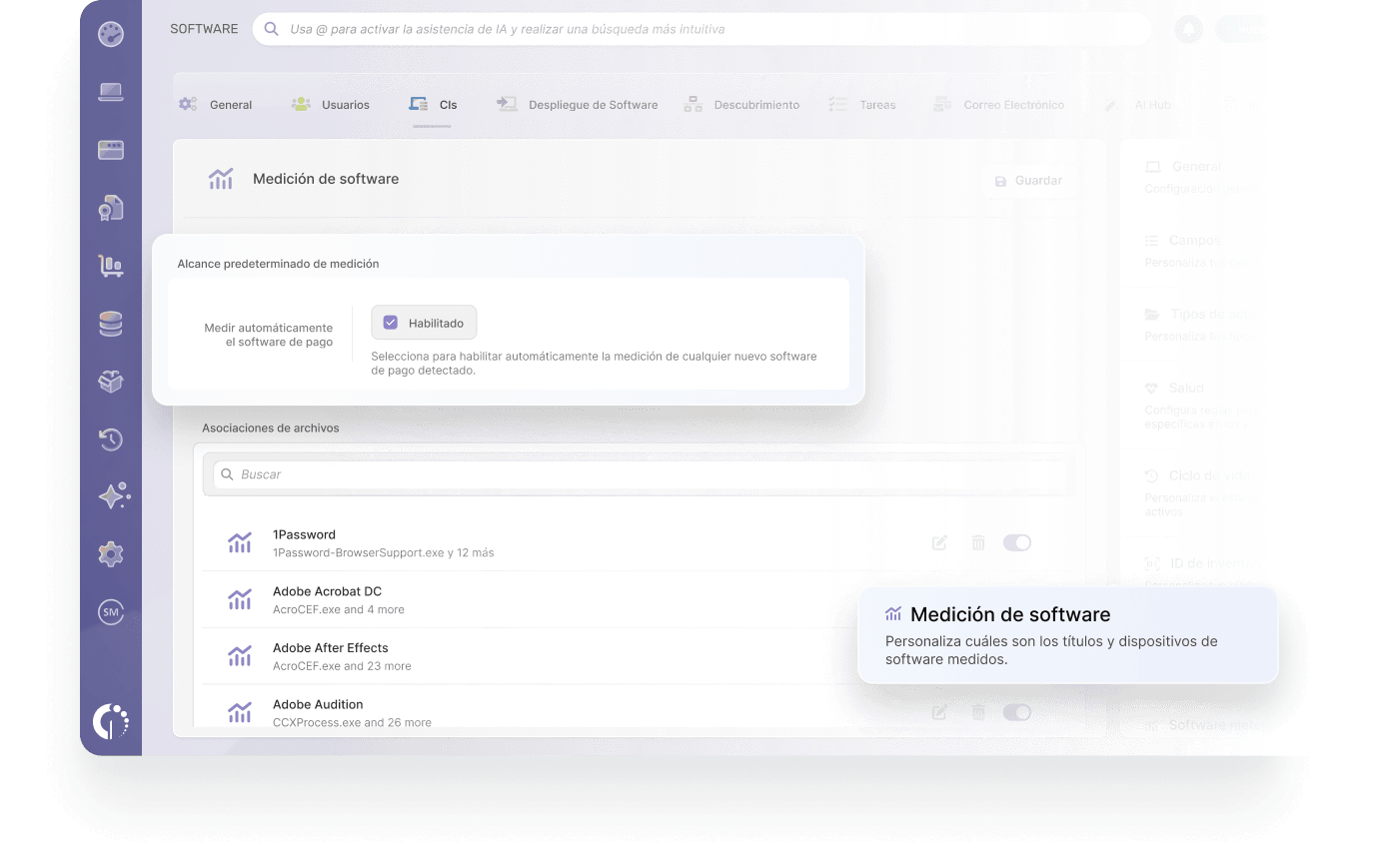Viewport: 1400px width, 865px height.
Task: Click the Buscar file associations search field
Action: [639, 474]
